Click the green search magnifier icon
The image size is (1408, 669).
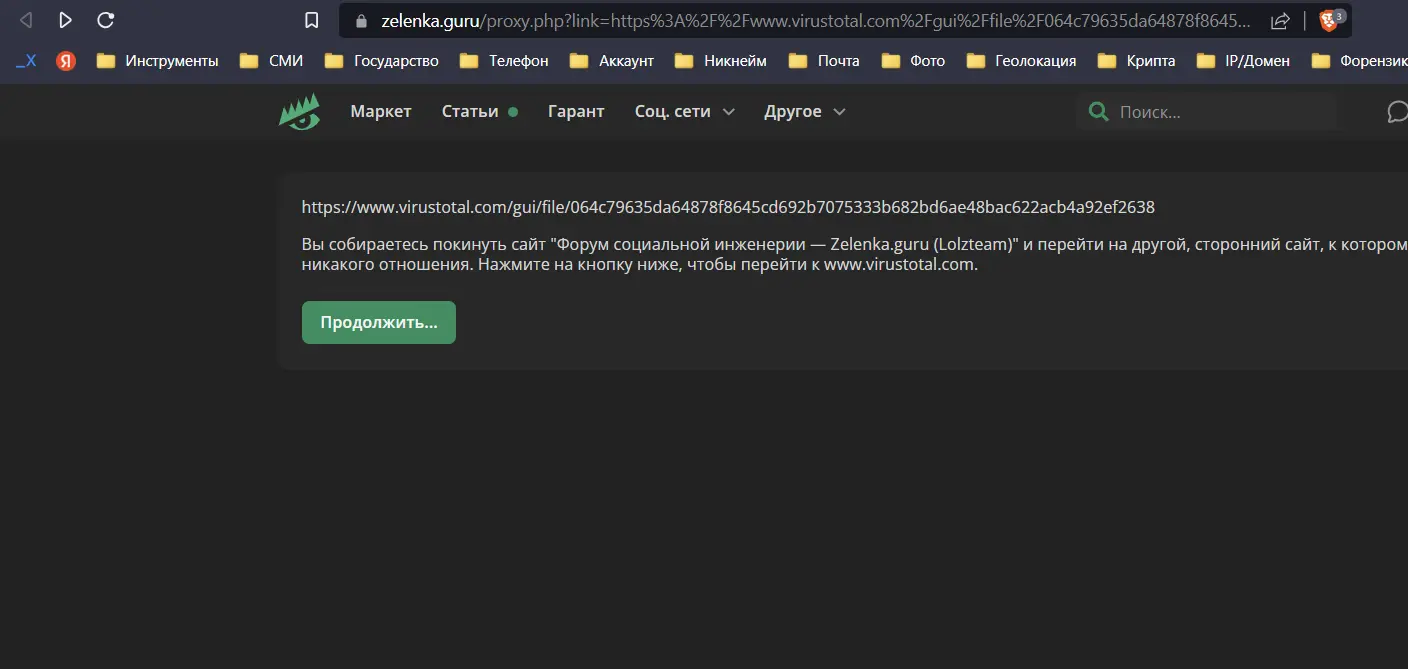pyautogui.click(x=1098, y=112)
